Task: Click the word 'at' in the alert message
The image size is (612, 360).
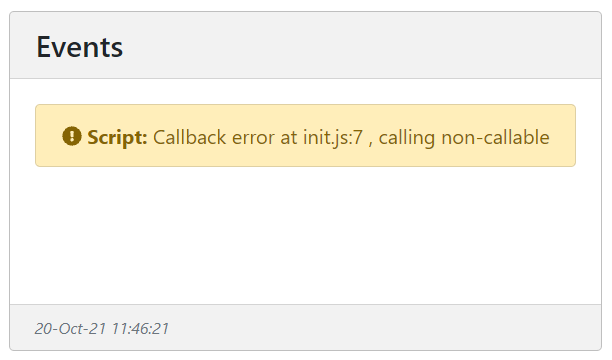Action: click(288, 138)
